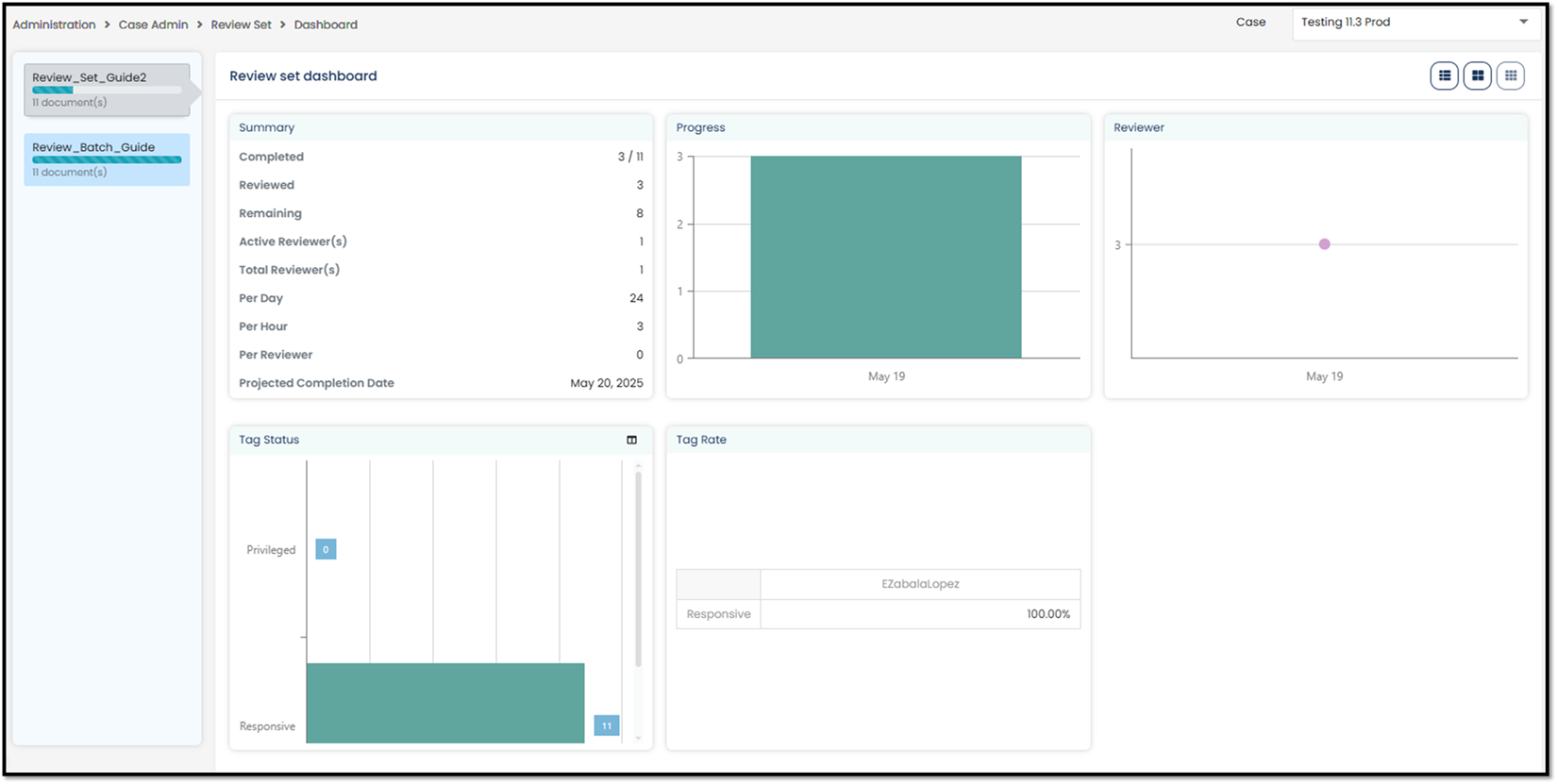
Task: Click the Responsive count badge showing 11
Action: (606, 726)
